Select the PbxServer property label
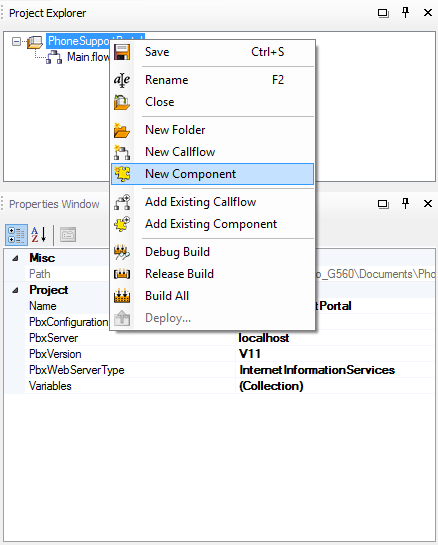 (x=54, y=338)
